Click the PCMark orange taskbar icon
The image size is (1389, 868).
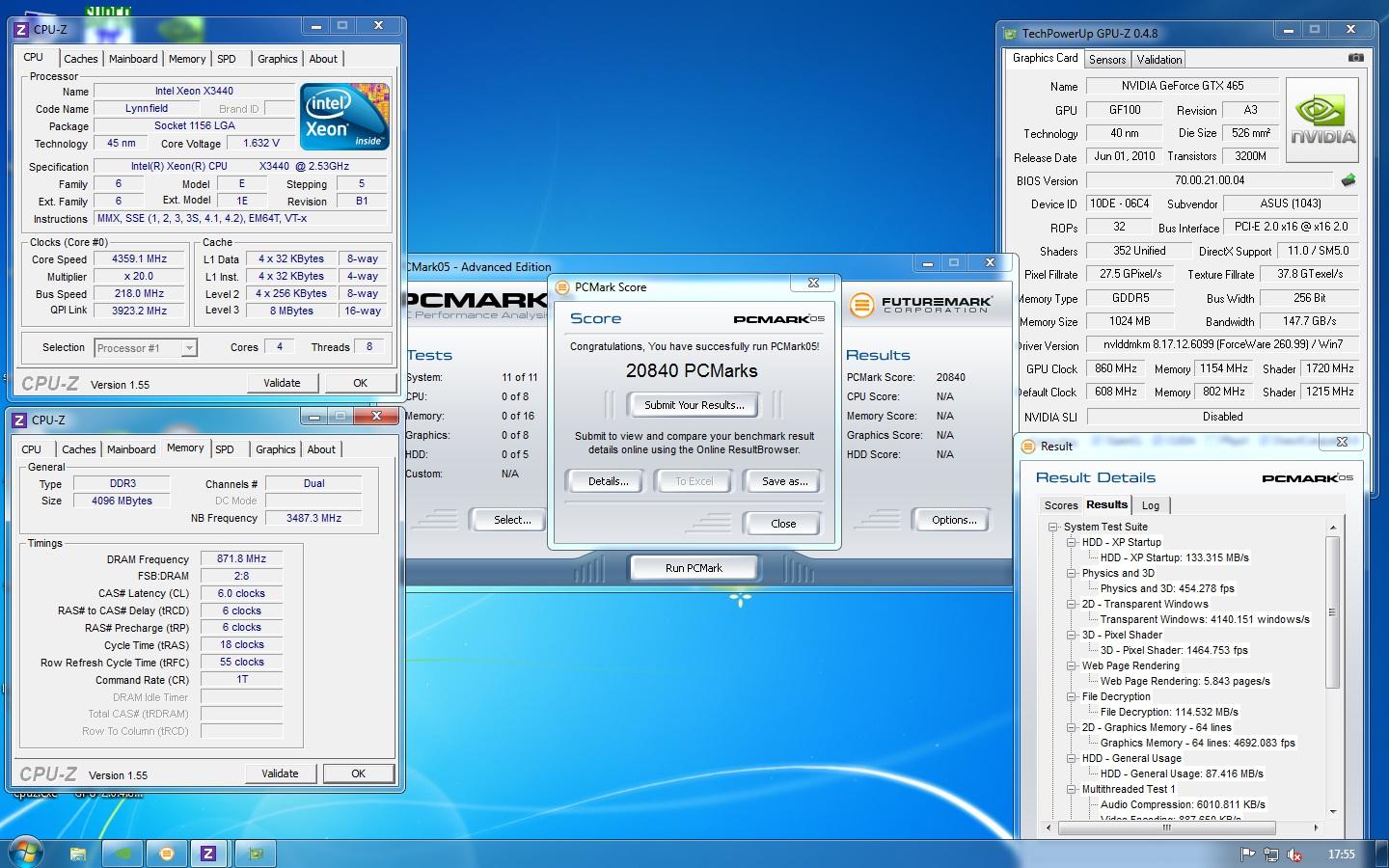pos(167,854)
